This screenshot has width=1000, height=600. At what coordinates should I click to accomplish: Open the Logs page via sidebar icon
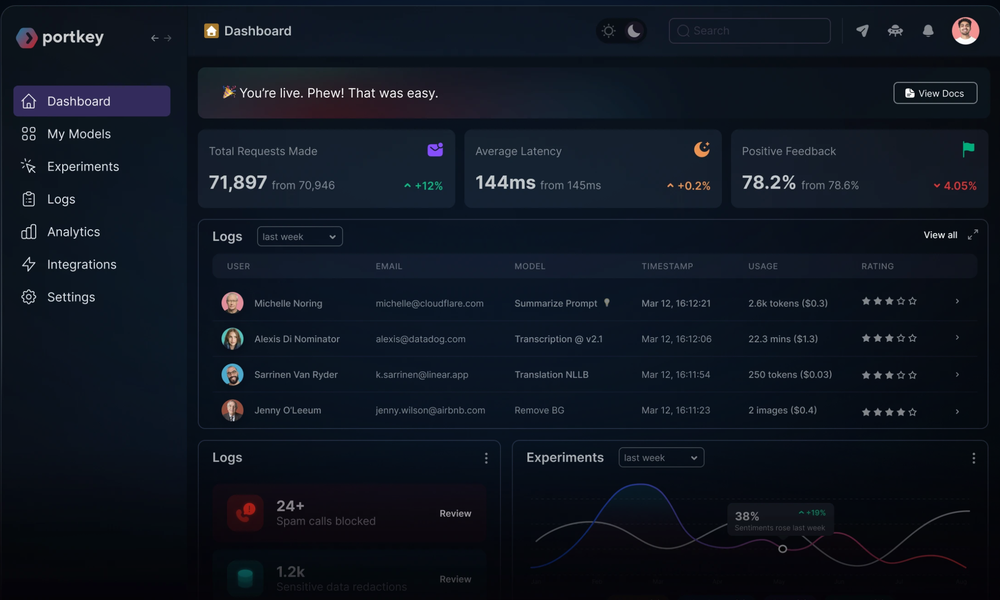(x=28, y=199)
